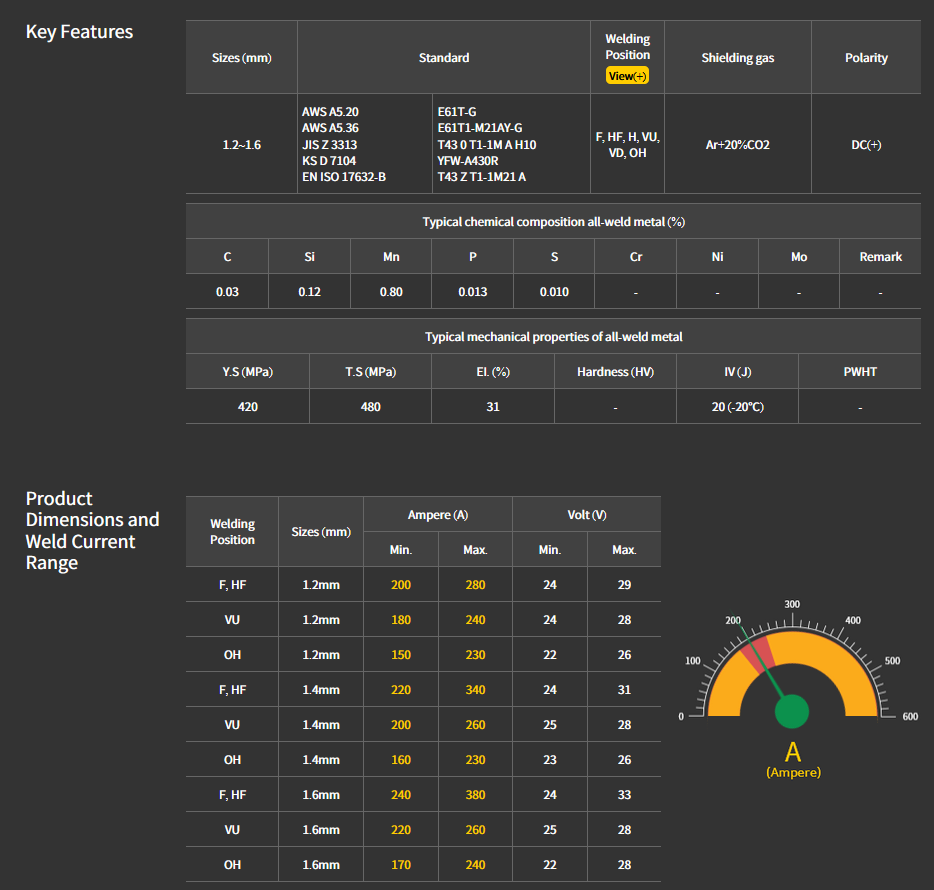Click the Ar+20%CO2 shielding gas cell

[x=737, y=145]
